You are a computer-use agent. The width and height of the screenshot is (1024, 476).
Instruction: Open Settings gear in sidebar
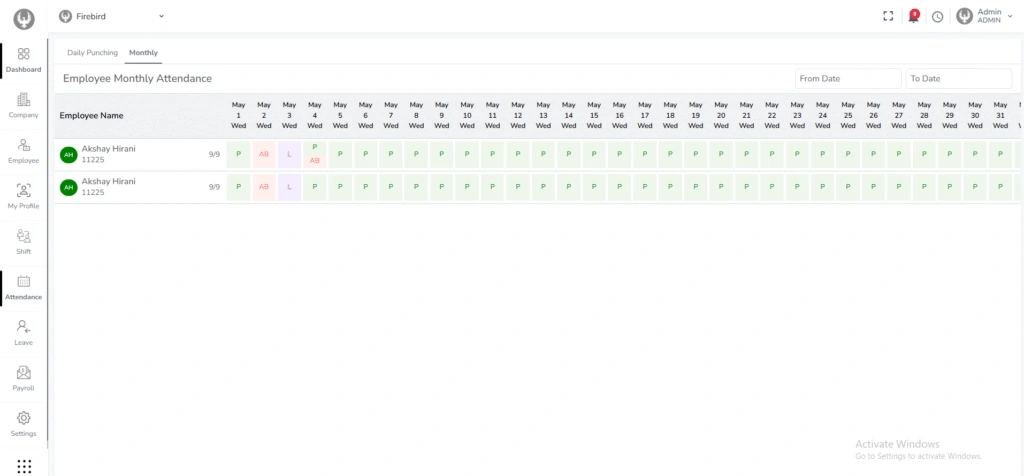coord(24,423)
